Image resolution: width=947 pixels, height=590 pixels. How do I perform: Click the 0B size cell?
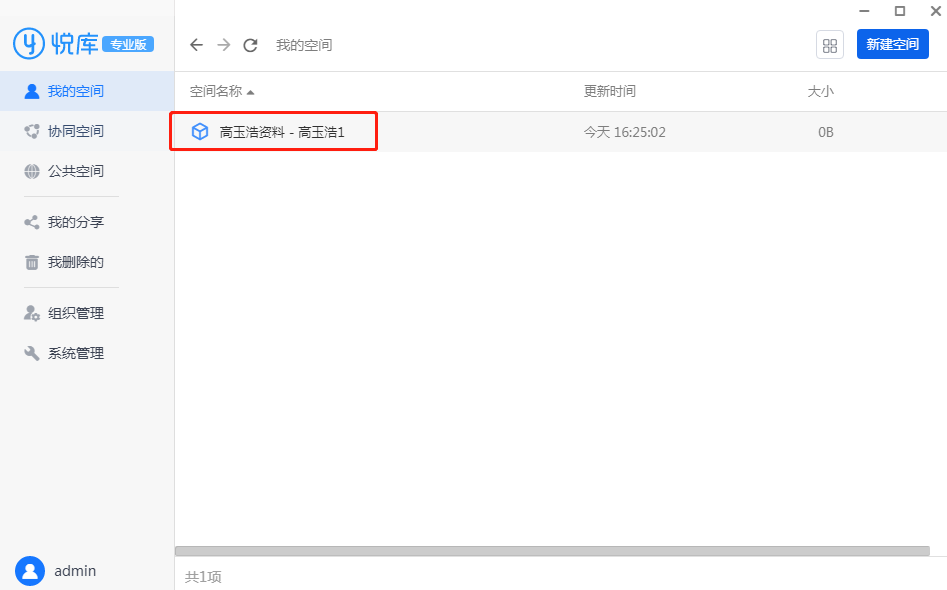[826, 132]
